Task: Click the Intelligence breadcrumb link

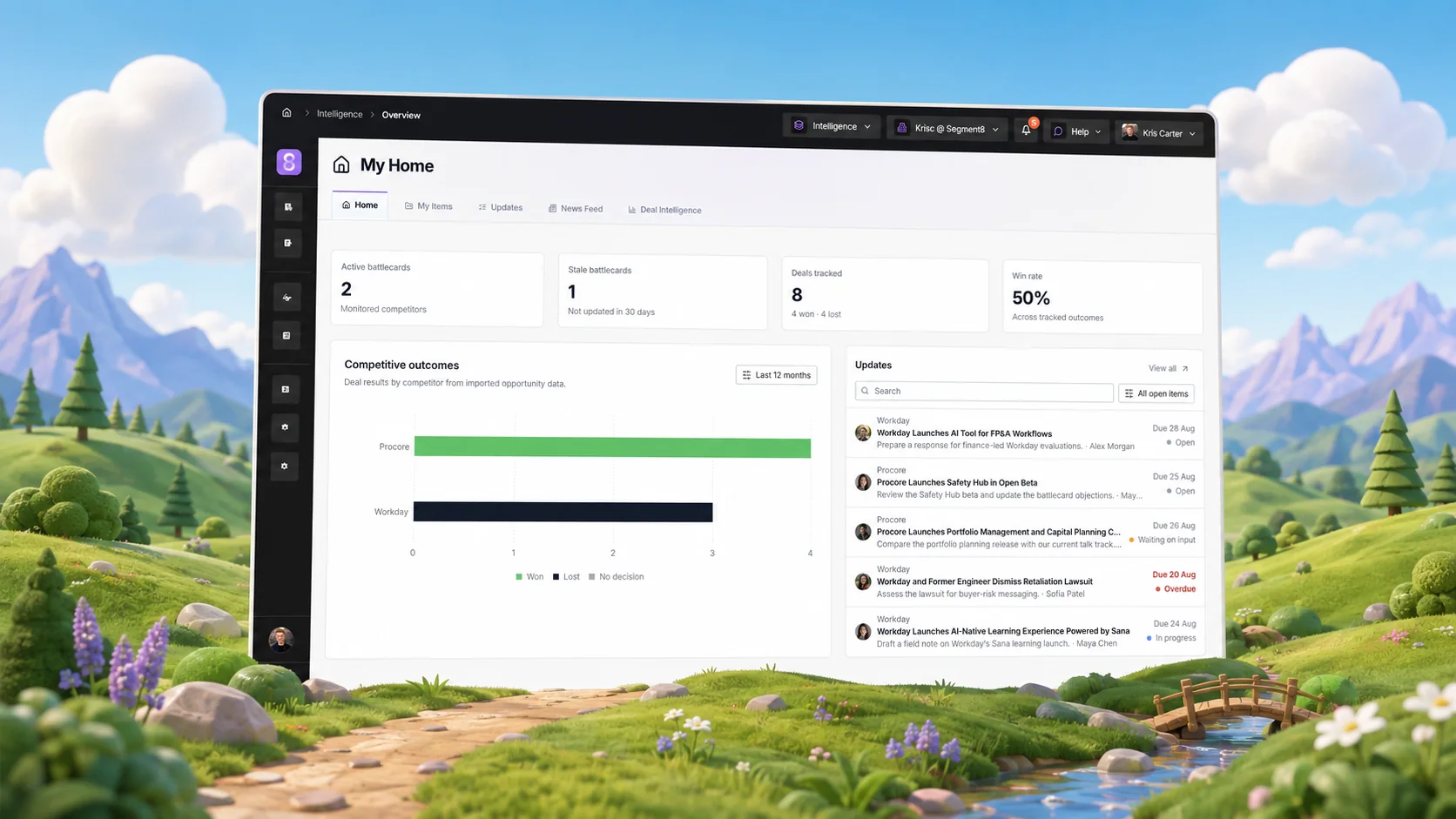Action: [x=340, y=114]
